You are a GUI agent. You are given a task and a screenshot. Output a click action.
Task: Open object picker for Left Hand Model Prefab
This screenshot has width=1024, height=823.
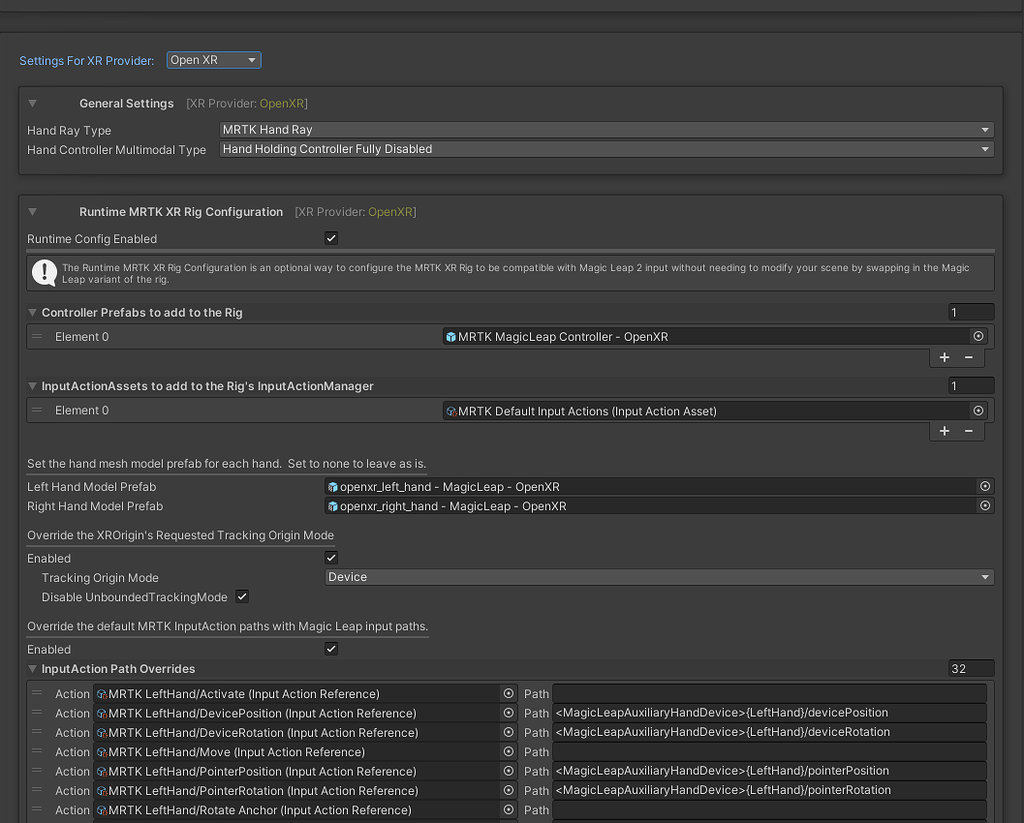pos(985,487)
